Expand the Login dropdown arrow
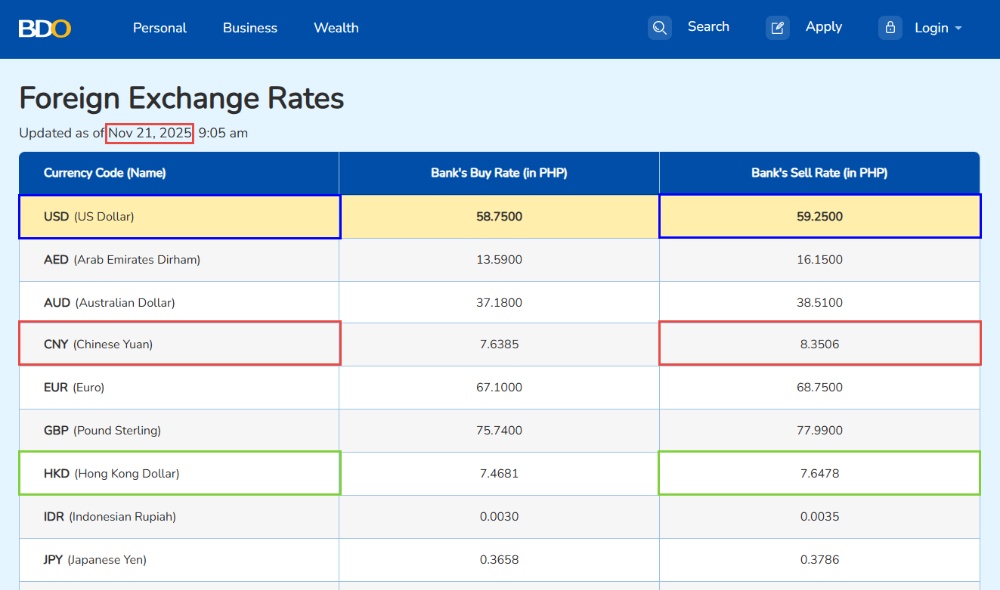The height and width of the screenshot is (590, 1000). [958, 28]
